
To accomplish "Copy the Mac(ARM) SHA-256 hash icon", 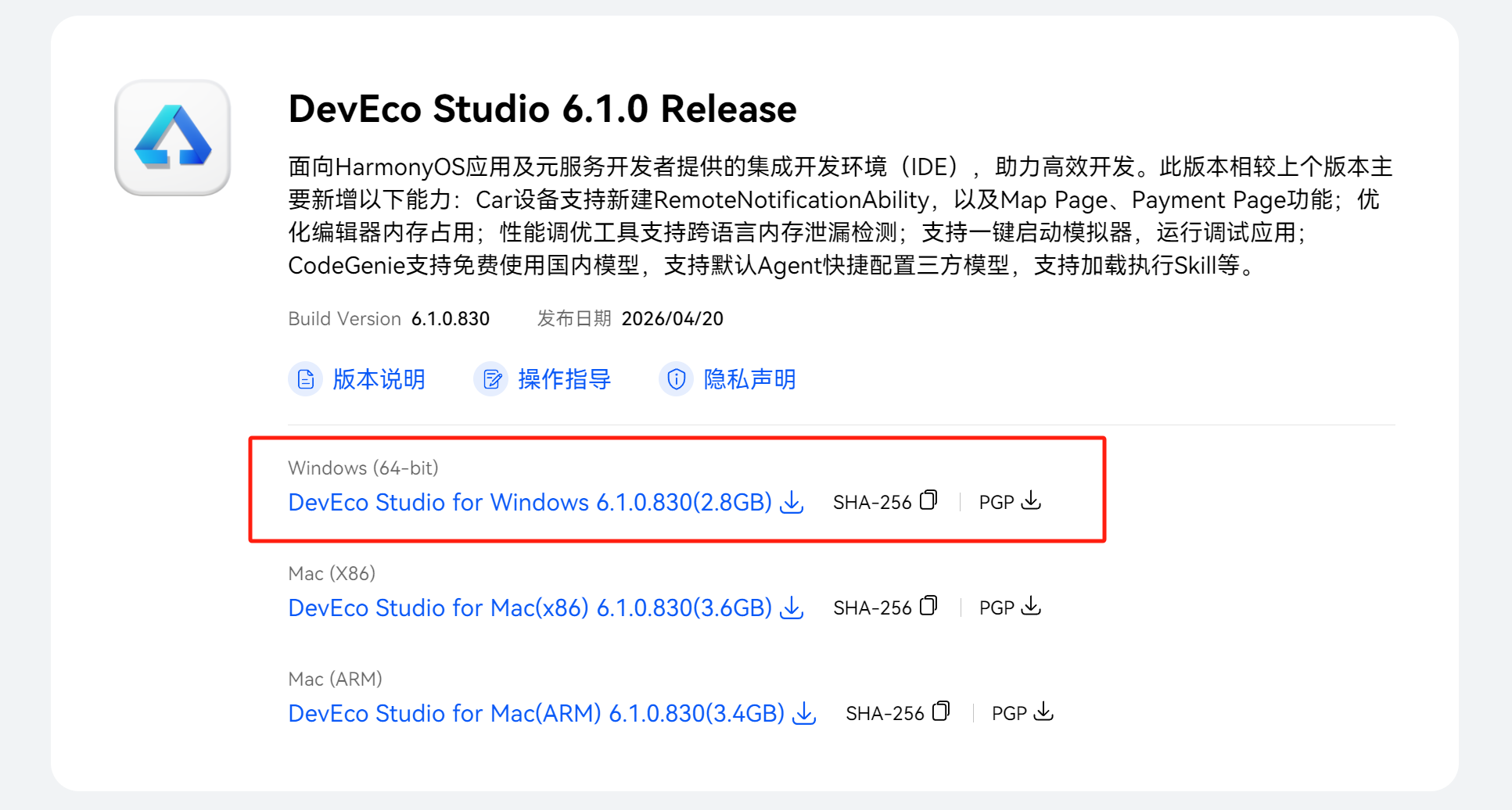I will click(941, 711).
